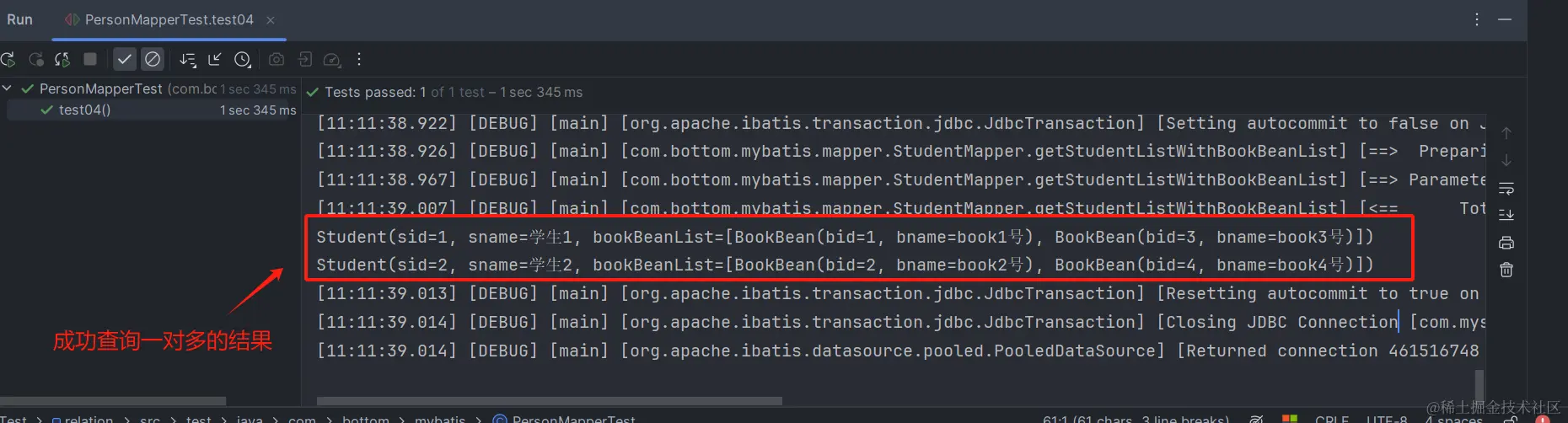1568x423 pixels.
Task: Click the colored Microsoft squares status icon
Action: [1290, 418]
